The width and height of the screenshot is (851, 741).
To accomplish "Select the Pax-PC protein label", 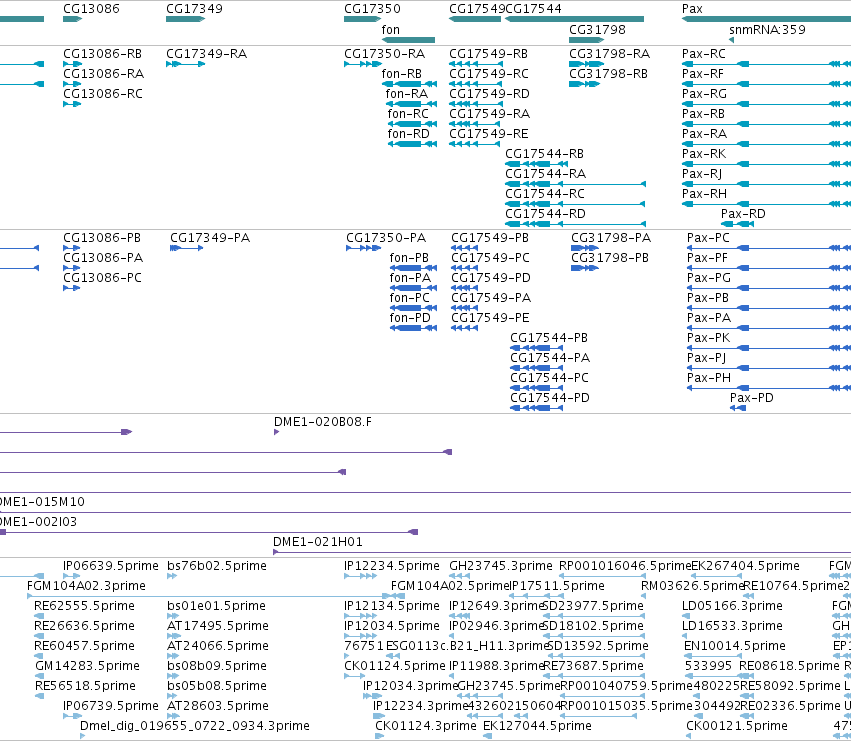I will coord(708,238).
